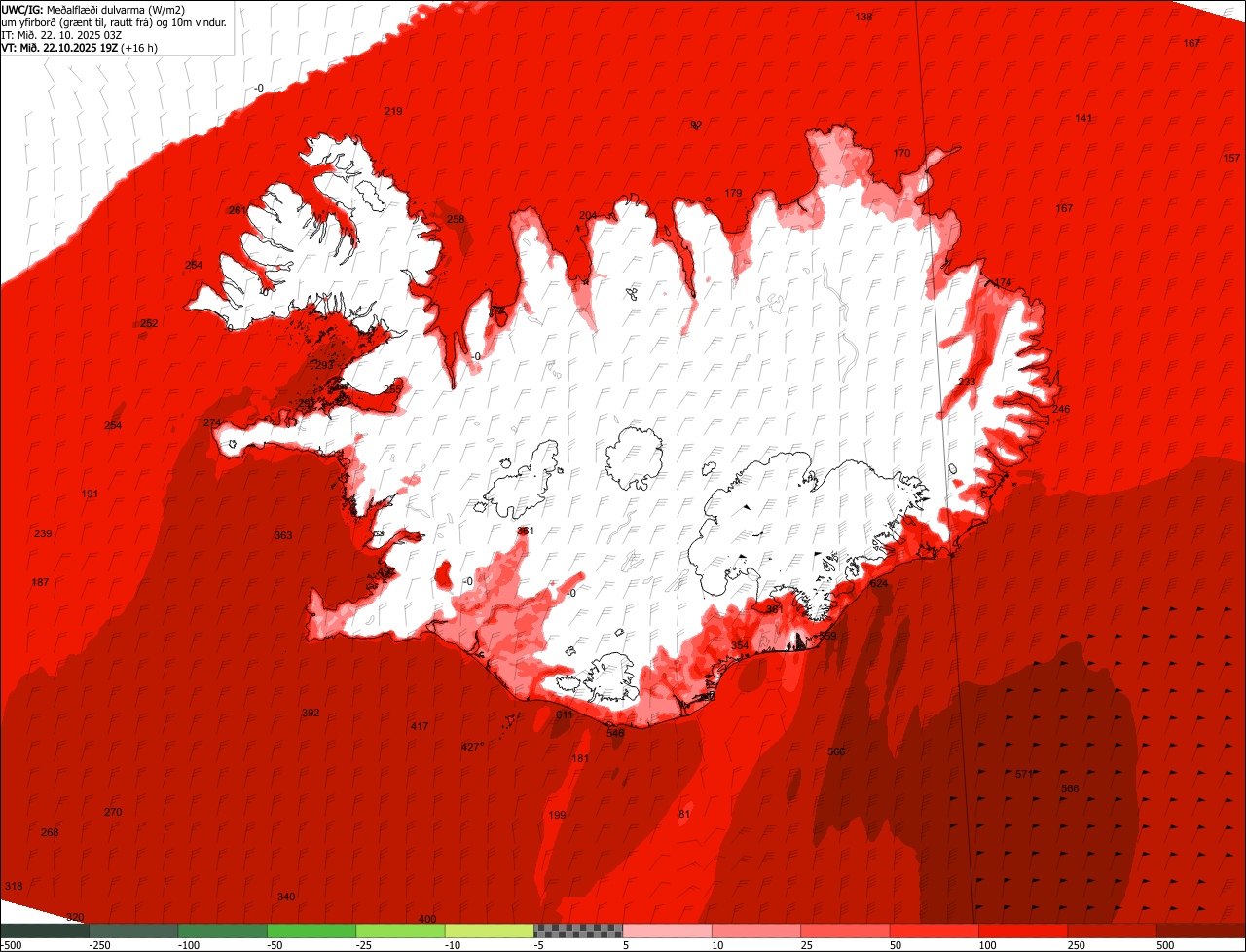
Task: Click the flux value 261 in the Westfjords
Action: coord(237,210)
